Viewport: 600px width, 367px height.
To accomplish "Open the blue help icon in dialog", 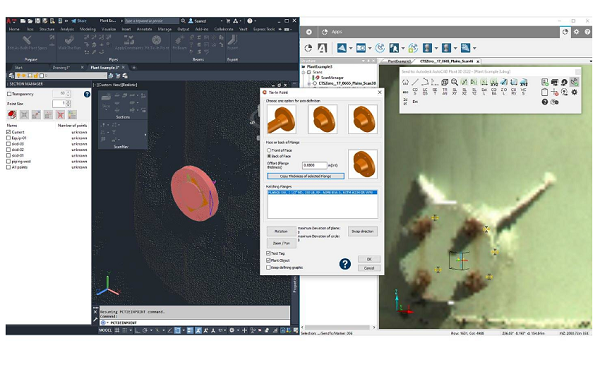I will (345, 264).
